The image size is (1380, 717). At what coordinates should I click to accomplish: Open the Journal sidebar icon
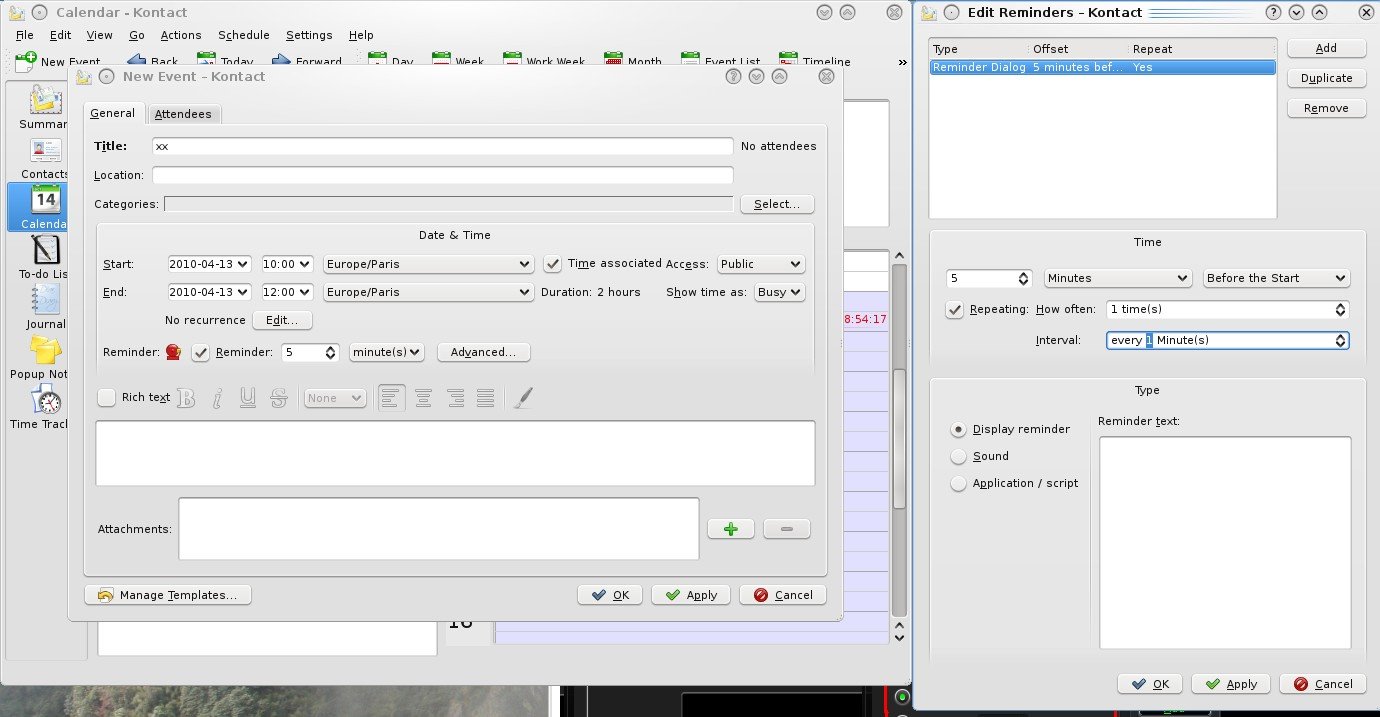[46, 302]
